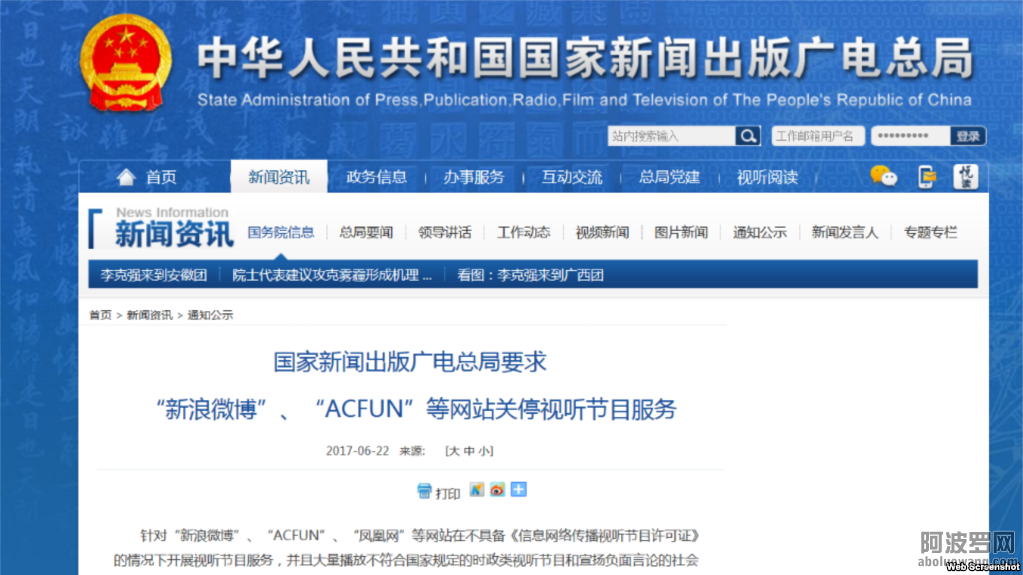Viewport: 1023px width, 575px height.
Task: Click the 工作邮箱用户名 username field
Action: tap(815, 136)
